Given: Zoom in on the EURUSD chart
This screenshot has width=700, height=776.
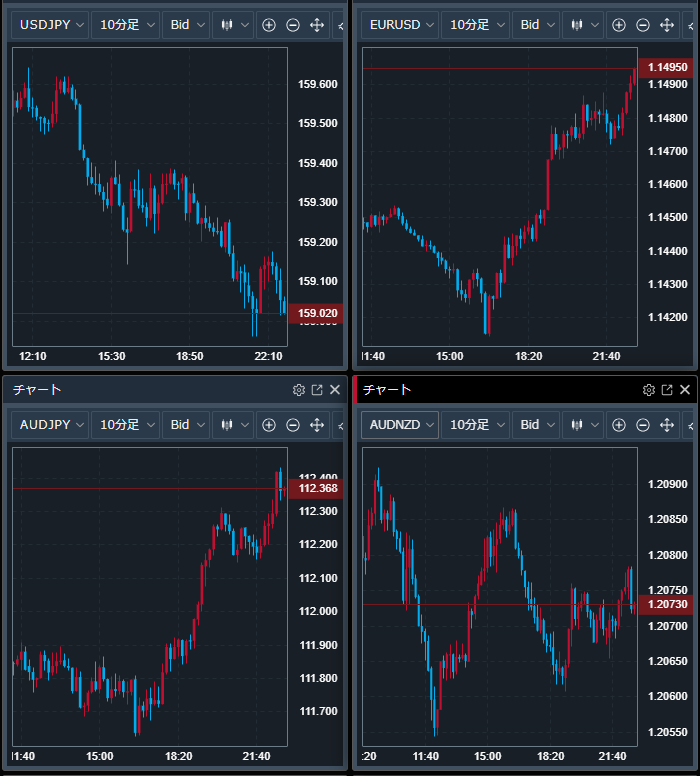Looking at the screenshot, I should pyautogui.click(x=619, y=25).
